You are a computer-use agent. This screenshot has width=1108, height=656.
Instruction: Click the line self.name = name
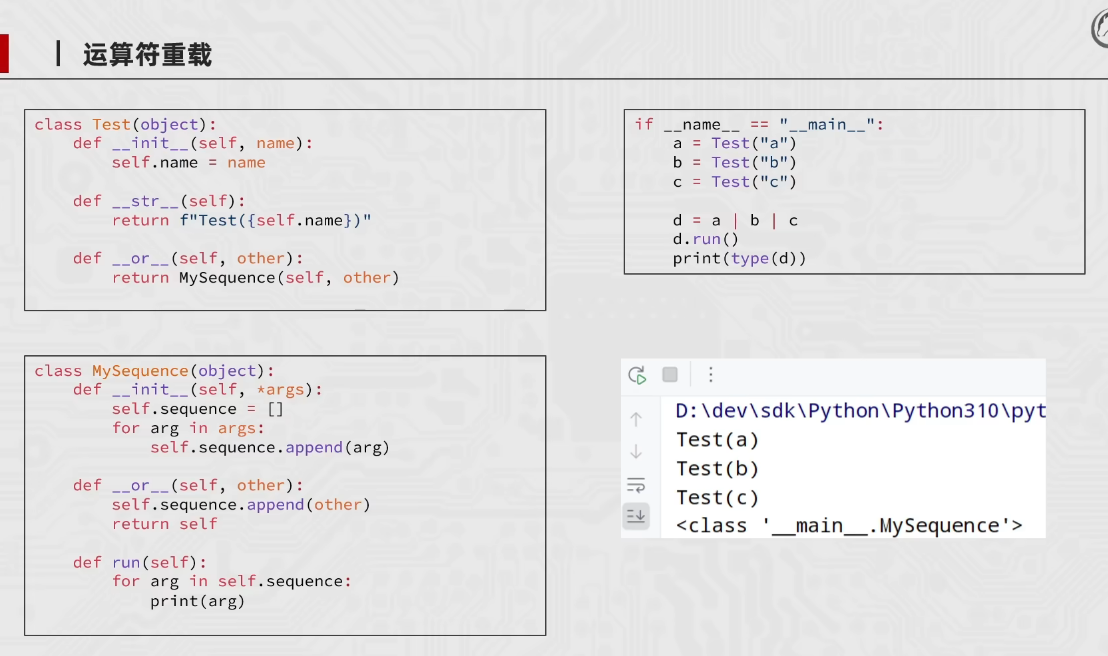189,163
